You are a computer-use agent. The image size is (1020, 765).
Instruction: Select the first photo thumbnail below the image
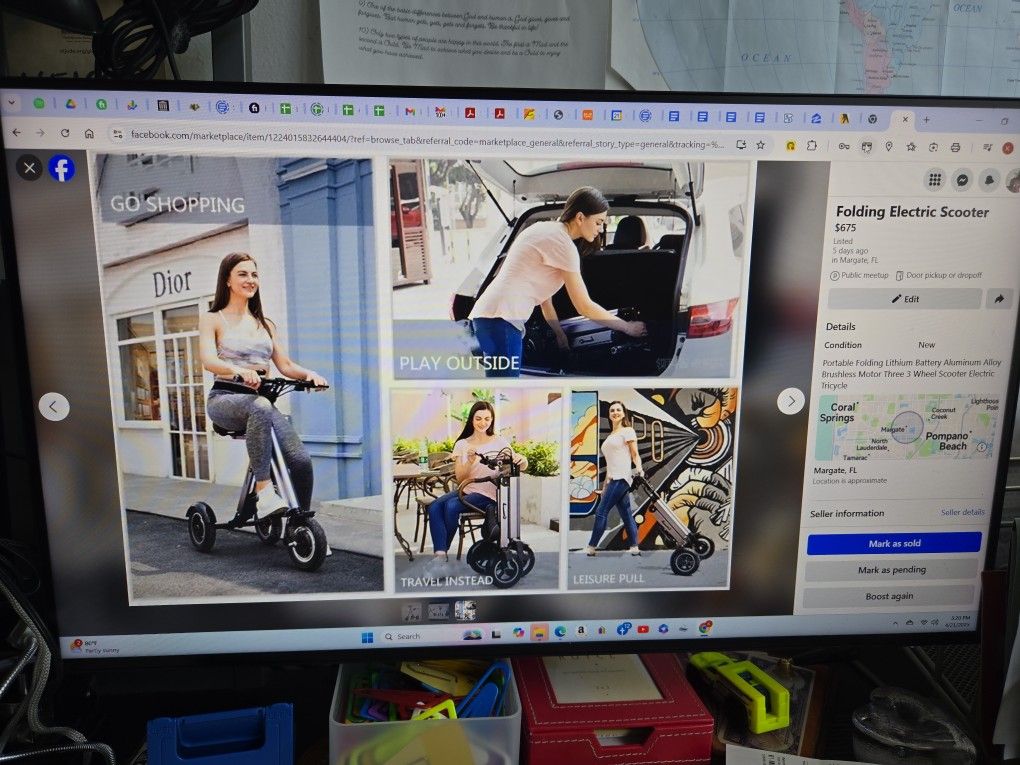tap(411, 611)
